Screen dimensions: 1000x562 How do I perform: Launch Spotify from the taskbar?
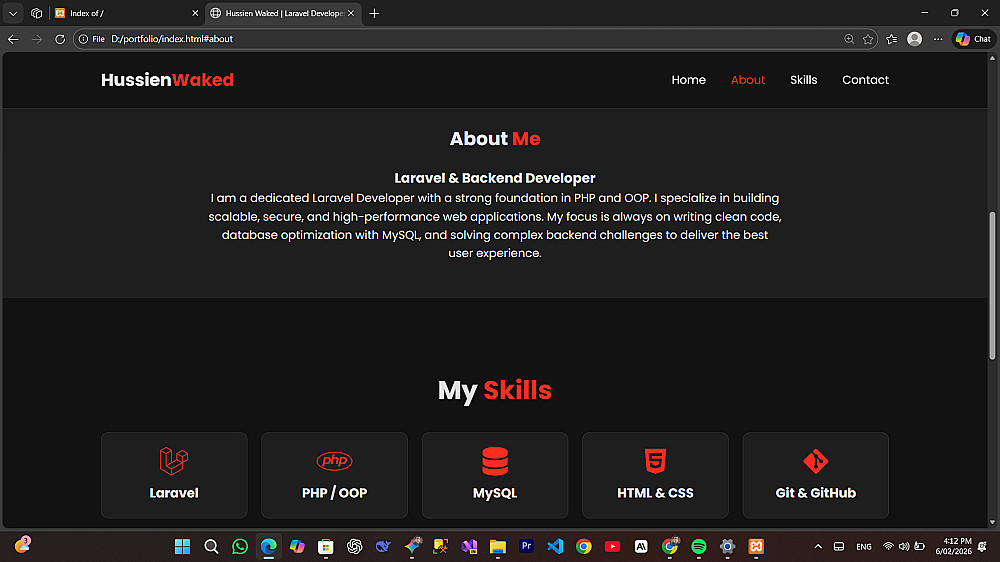tap(698, 546)
